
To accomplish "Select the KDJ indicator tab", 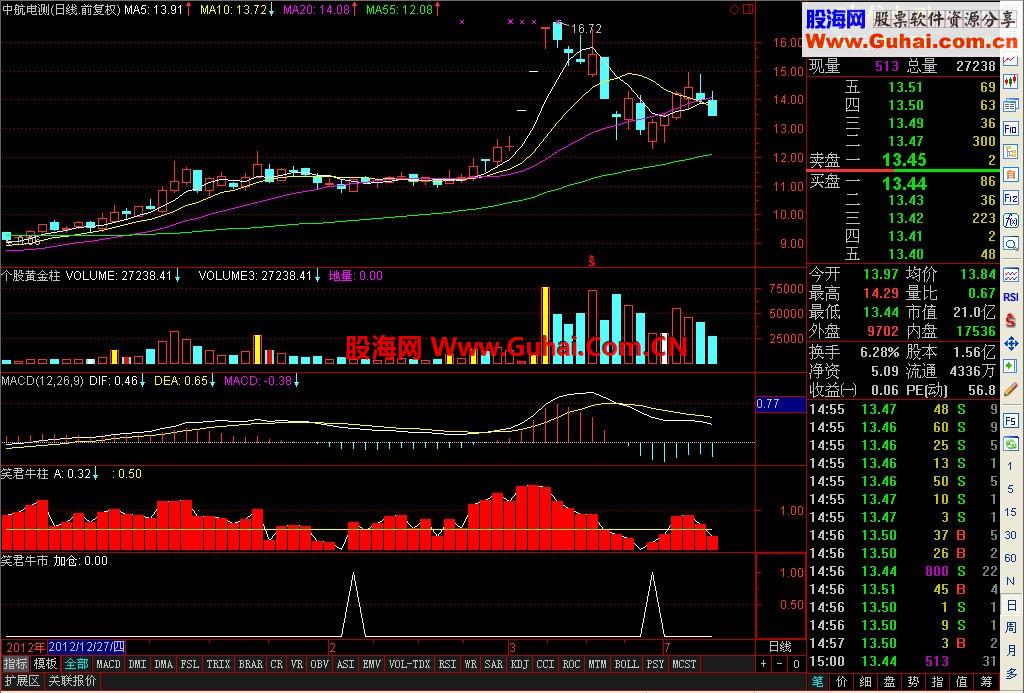I will [519, 664].
